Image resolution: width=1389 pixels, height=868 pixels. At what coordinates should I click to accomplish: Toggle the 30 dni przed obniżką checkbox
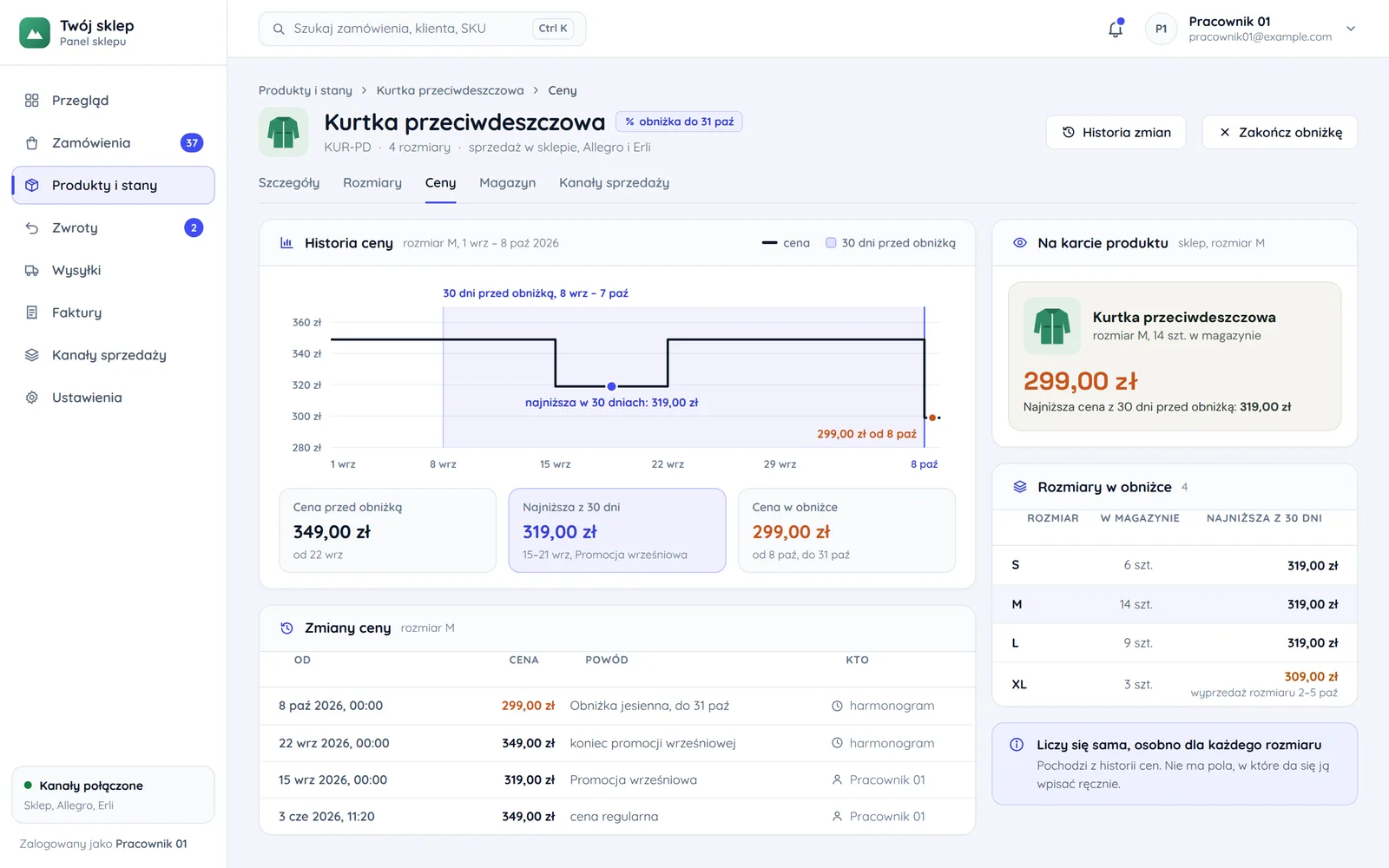click(831, 243)
